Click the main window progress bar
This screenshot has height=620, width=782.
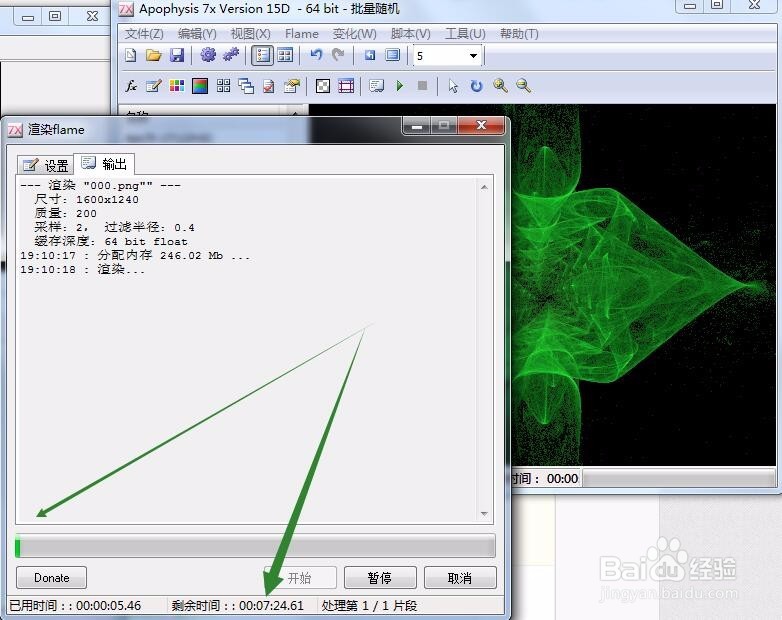679,479
